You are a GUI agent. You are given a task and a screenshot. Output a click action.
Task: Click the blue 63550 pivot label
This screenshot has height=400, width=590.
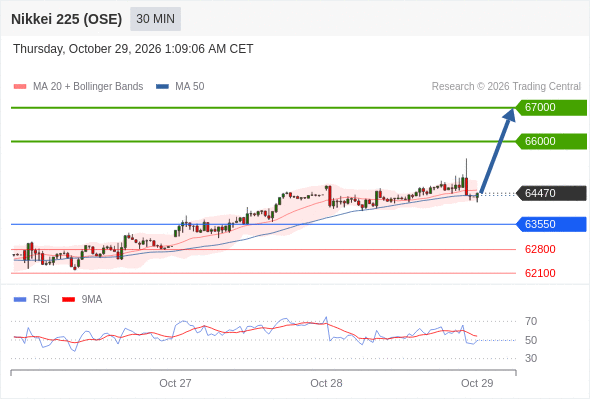[551, 224]
